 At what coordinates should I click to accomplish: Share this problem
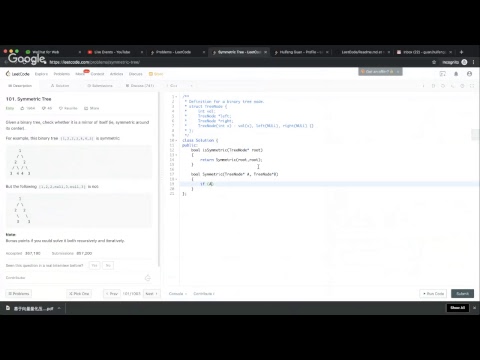point(91,108)
